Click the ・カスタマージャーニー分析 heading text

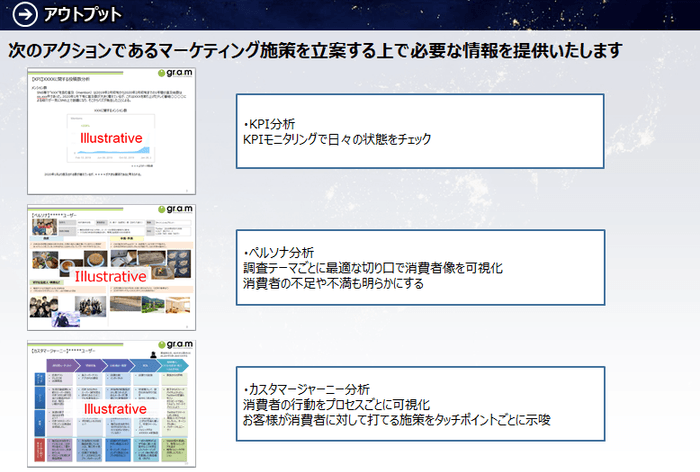pyautogui.click(x=306, y=388)
